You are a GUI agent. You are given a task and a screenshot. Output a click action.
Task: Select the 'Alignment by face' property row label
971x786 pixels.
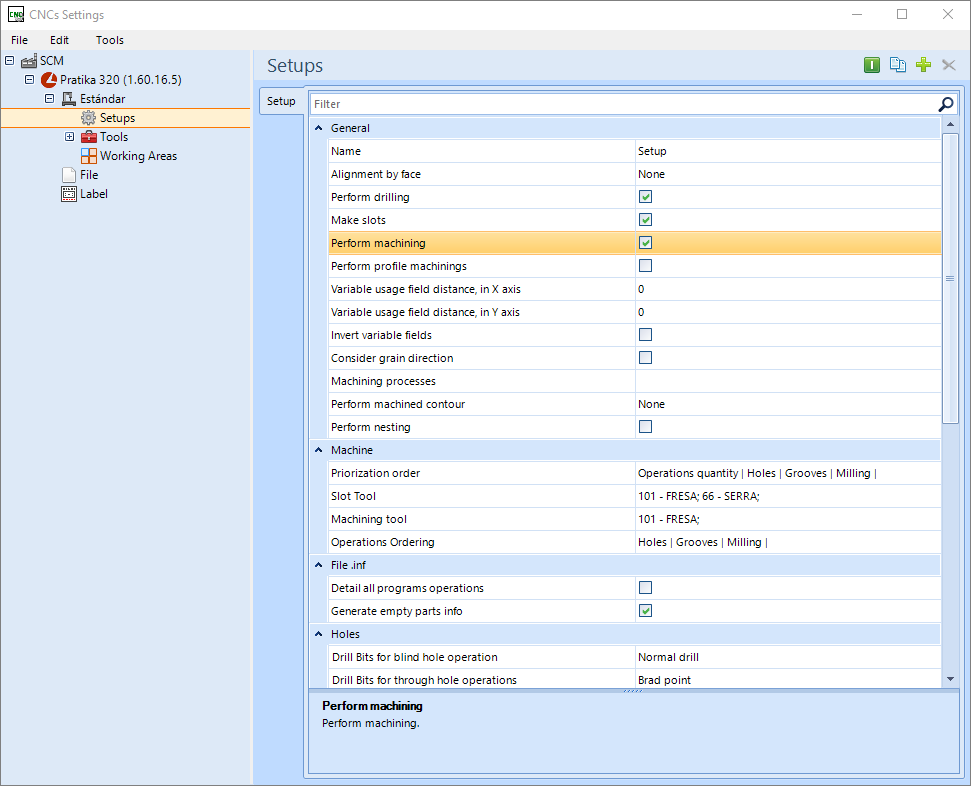[x=376, y=174]
